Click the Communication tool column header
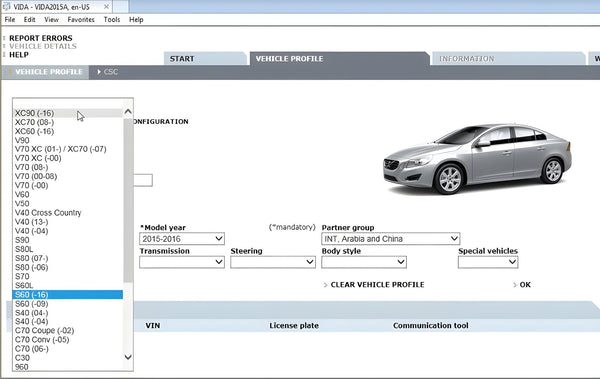This screenshot has height=379, width=600. point(430,325)
